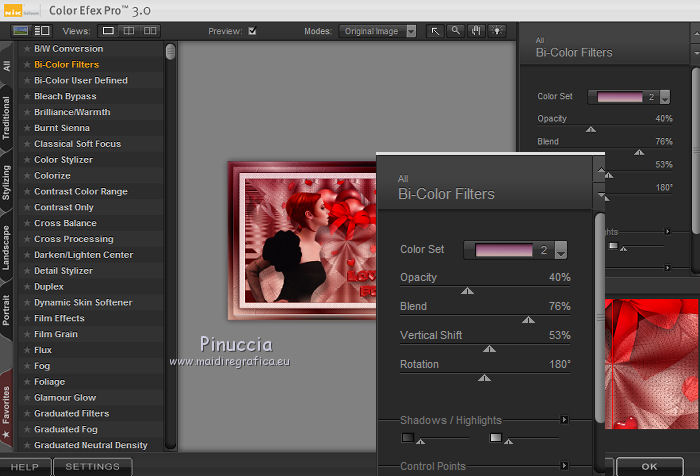Mark Graduated Fog as favorite with its star
Screen dimensions: 700x476
pos(27,429)
